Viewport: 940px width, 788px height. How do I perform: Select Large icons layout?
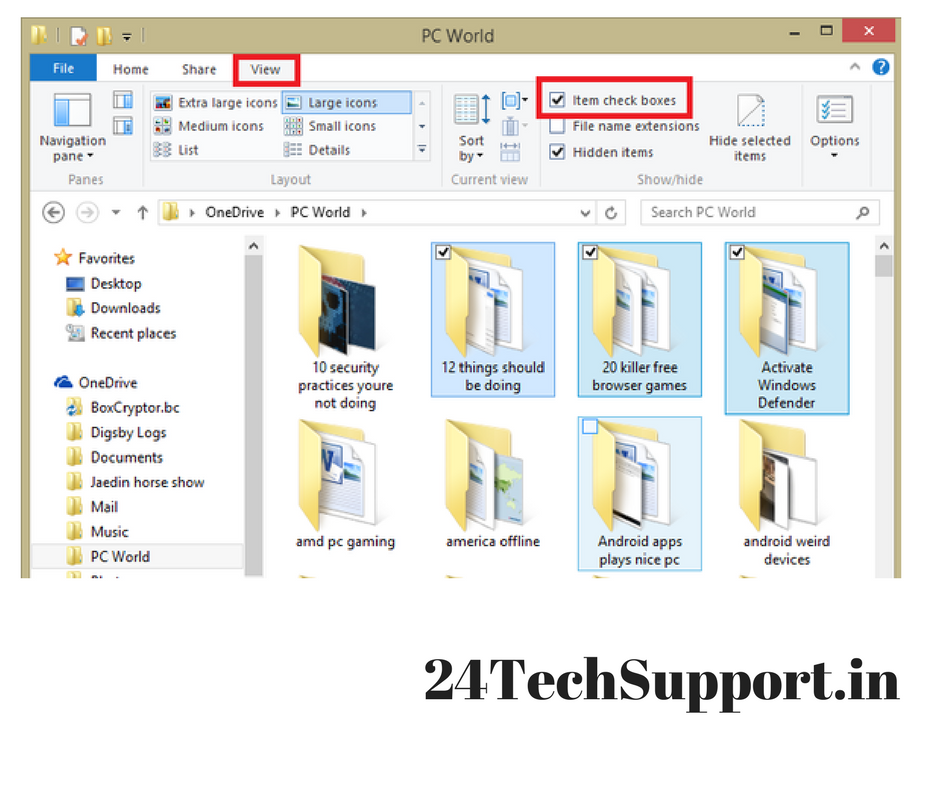click(347, 103)
